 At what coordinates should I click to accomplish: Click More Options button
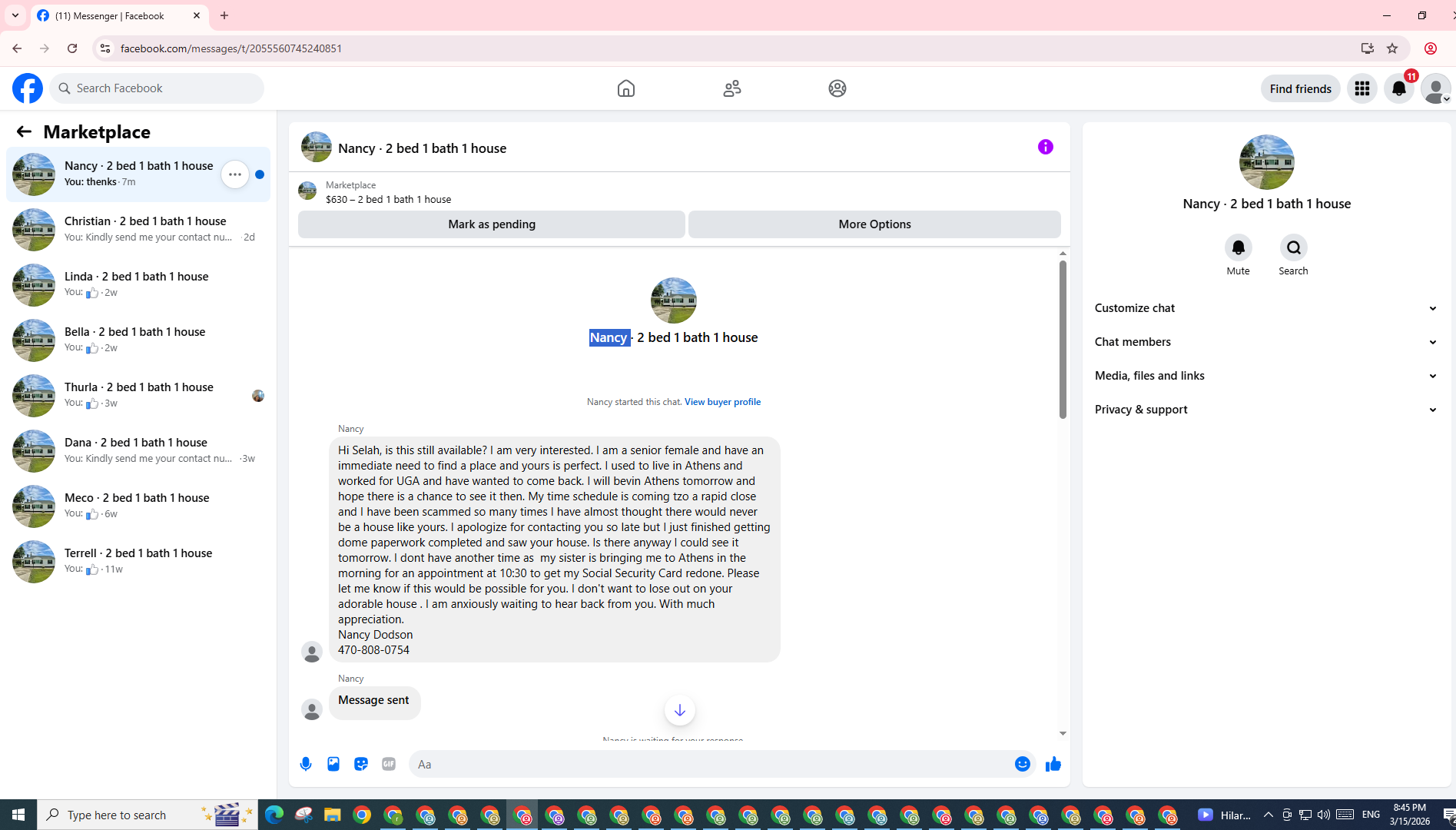tap(874, 224)
